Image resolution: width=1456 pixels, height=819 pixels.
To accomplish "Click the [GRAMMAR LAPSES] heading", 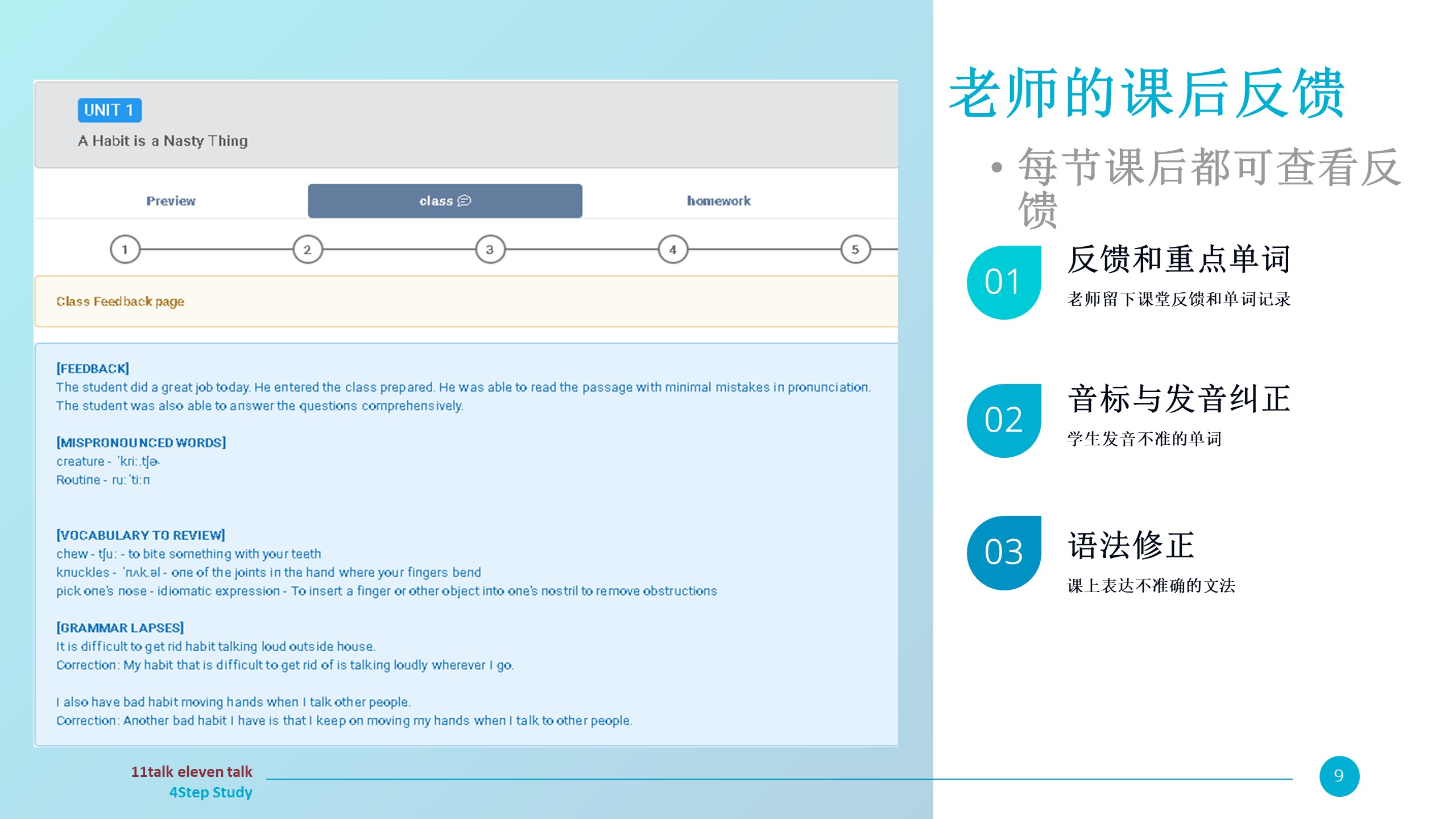I will tap(120, 628).
